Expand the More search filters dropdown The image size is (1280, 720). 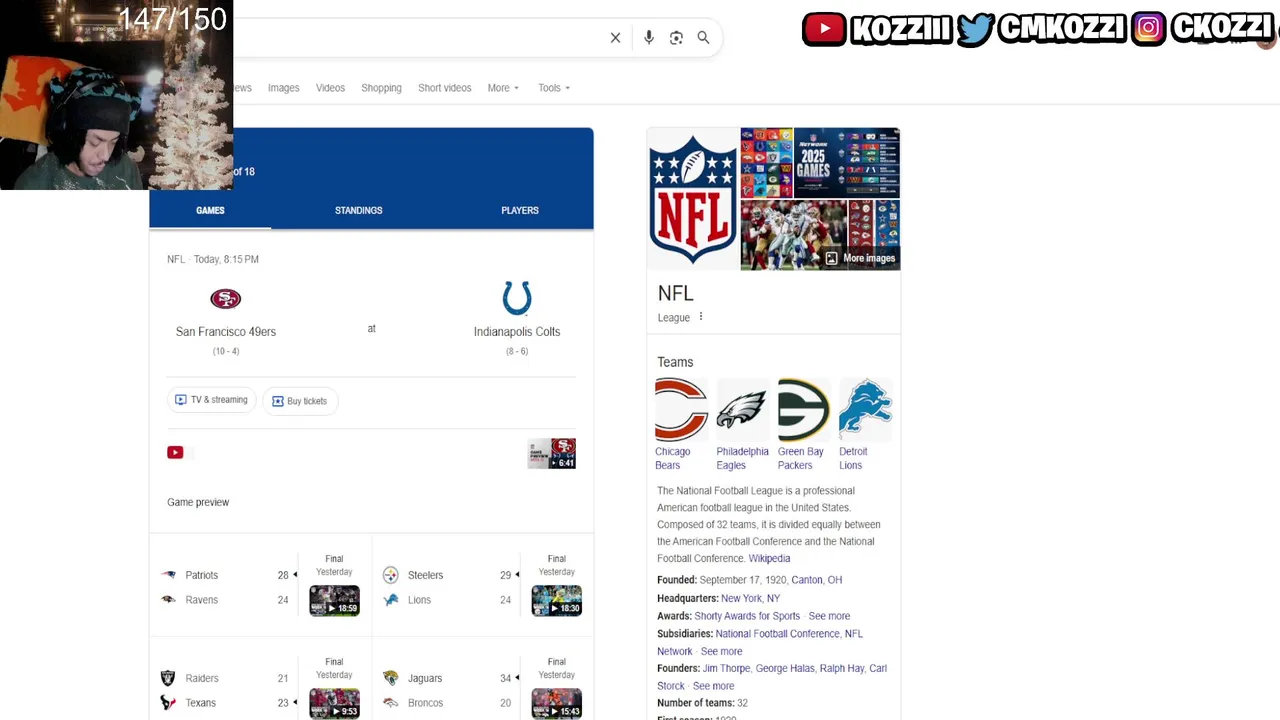pyautogui.click(x=503, y=88)
